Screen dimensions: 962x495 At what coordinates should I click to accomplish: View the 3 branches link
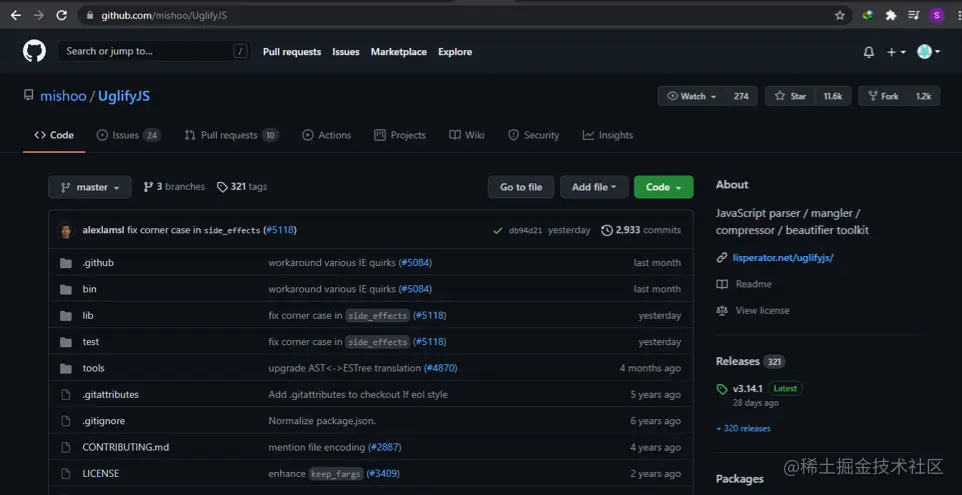[174, 187]
